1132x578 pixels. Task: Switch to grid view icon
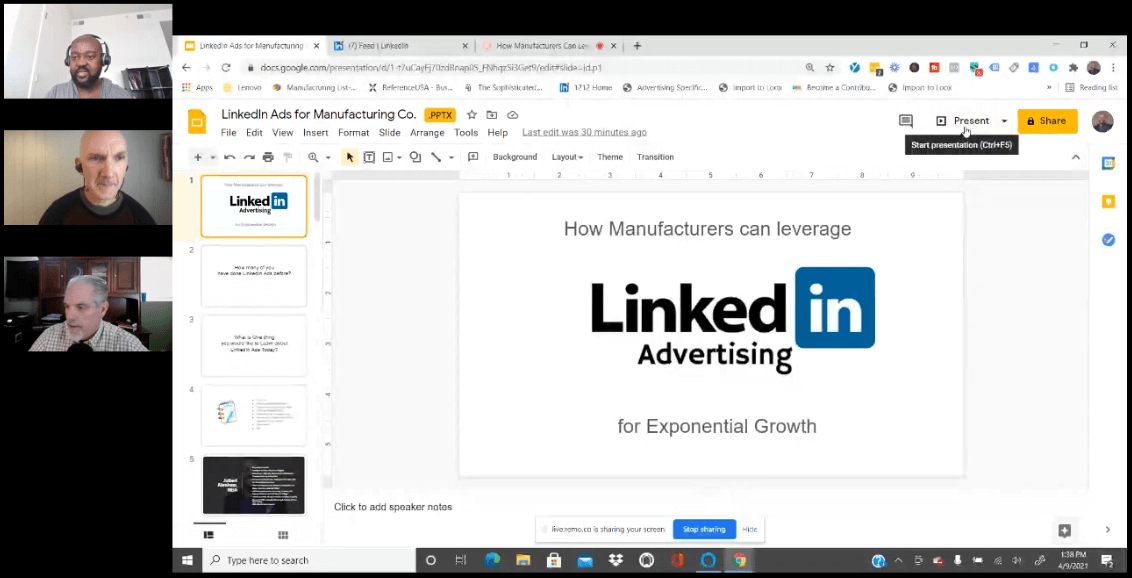(283, 535)
